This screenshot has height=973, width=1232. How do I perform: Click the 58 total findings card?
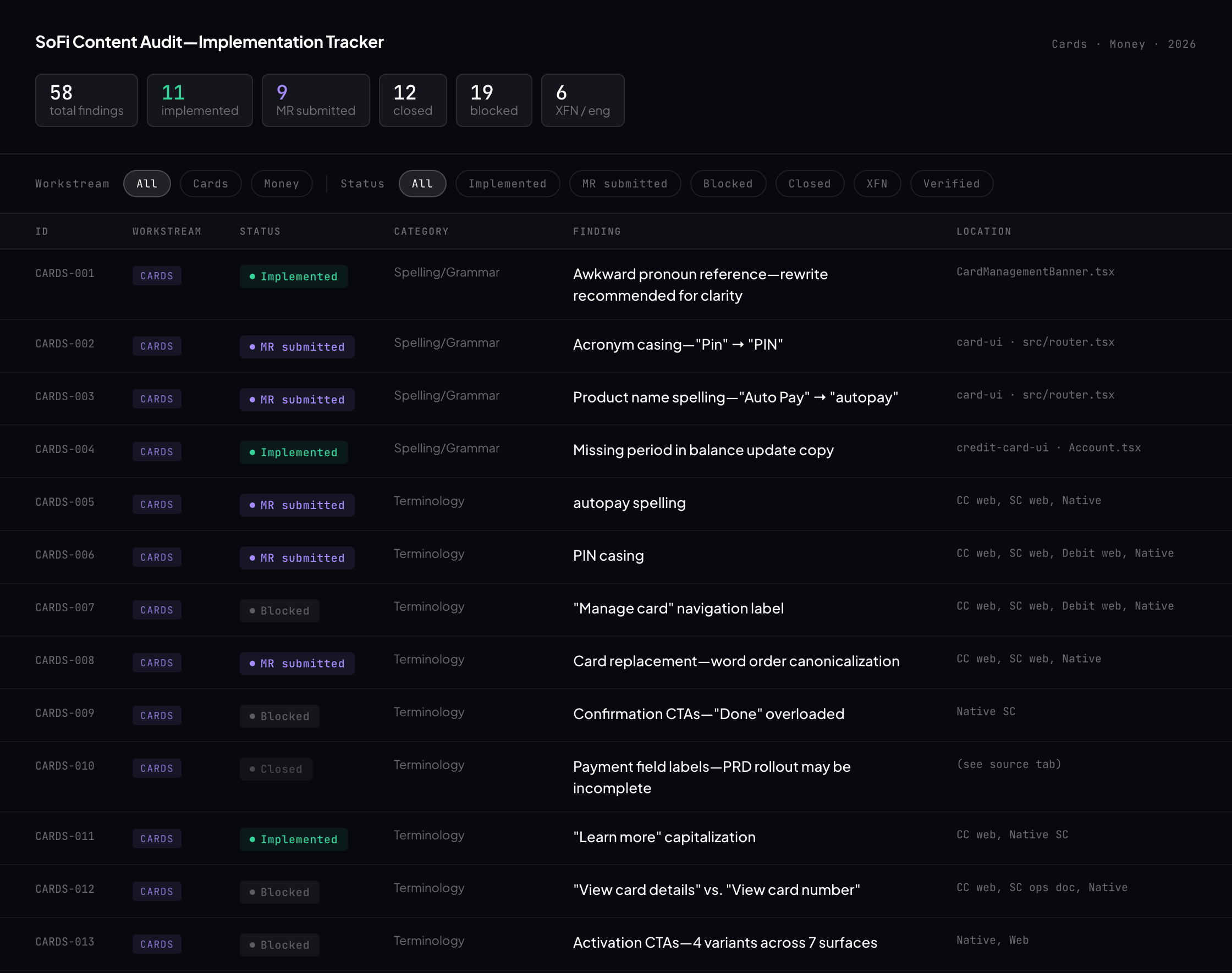[x=86, y=100]
